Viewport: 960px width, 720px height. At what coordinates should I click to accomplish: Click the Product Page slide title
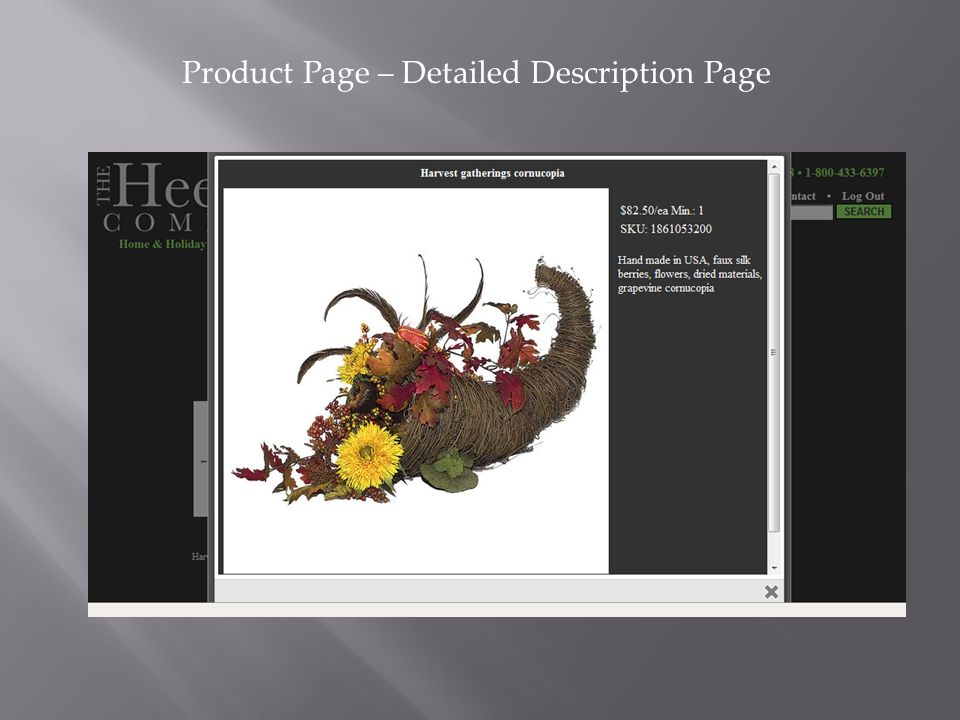pos(476,73)
